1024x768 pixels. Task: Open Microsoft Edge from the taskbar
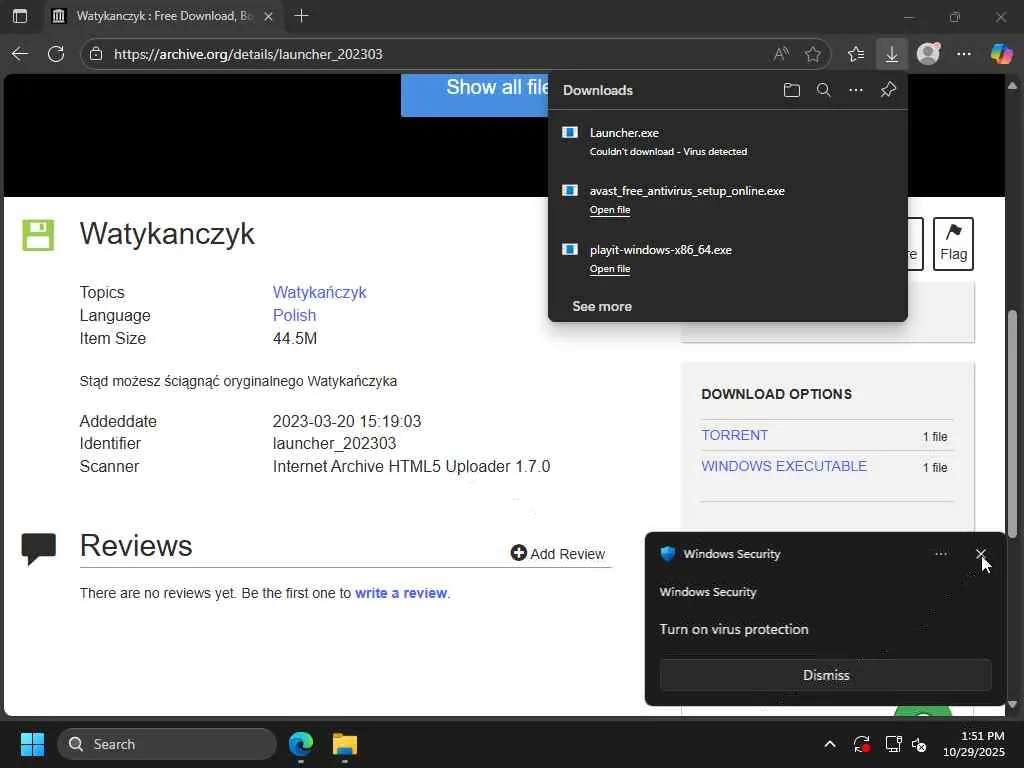click(x=301, y=744)
